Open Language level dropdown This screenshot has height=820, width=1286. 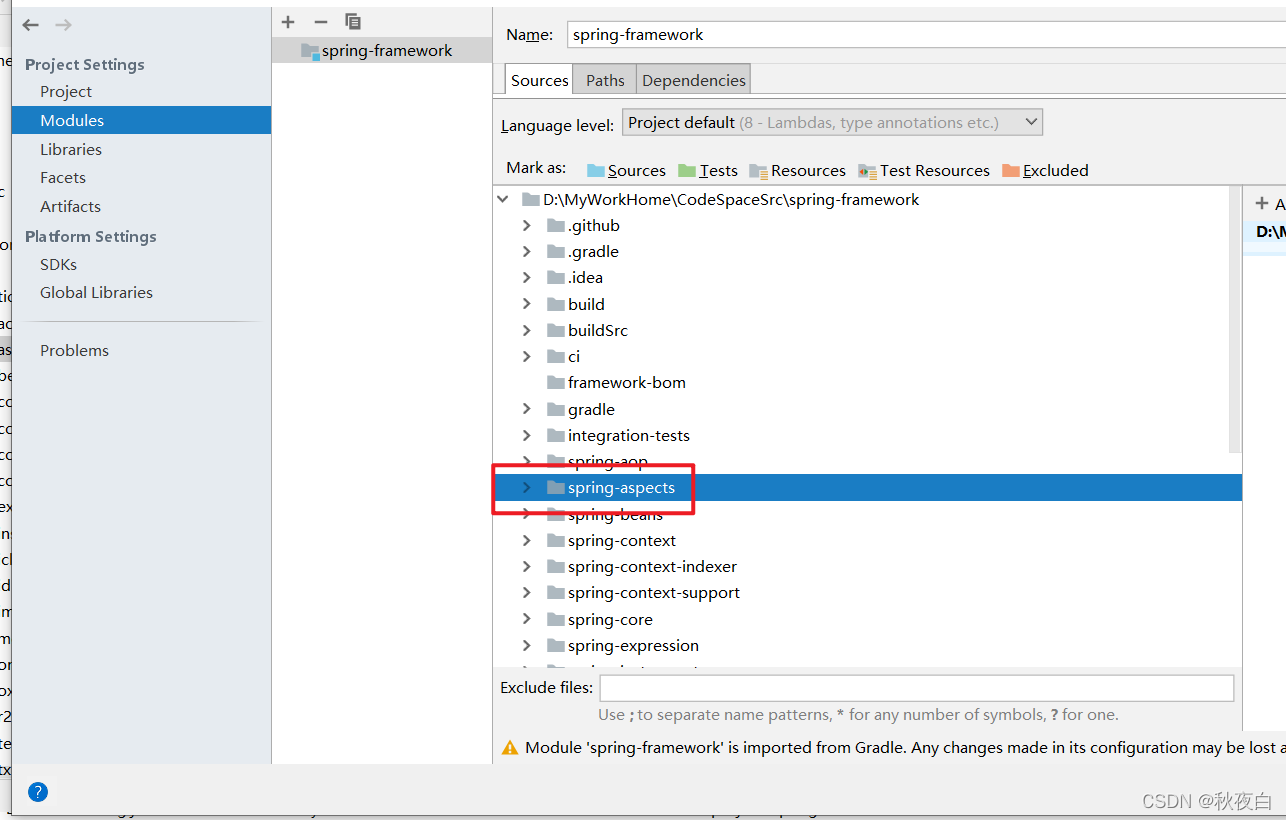tap(832, 123)
